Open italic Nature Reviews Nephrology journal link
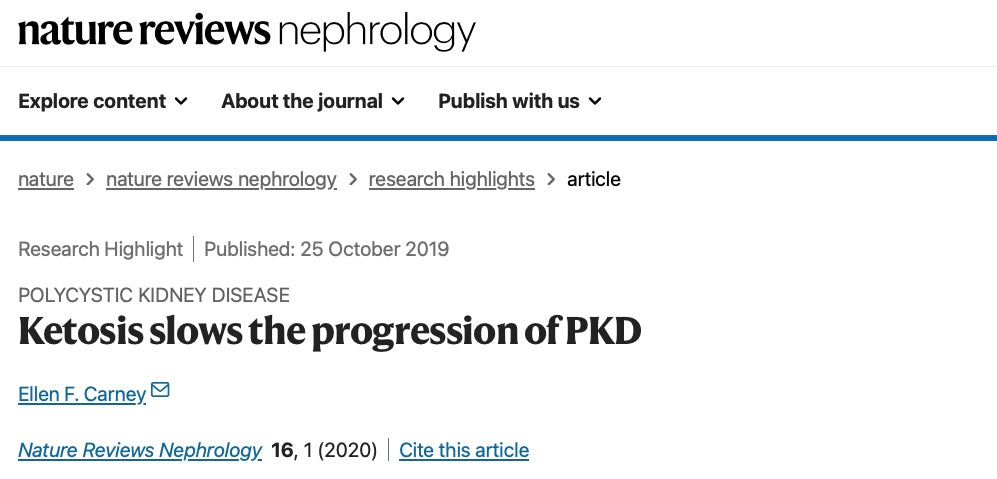 [x=140, y=451]
